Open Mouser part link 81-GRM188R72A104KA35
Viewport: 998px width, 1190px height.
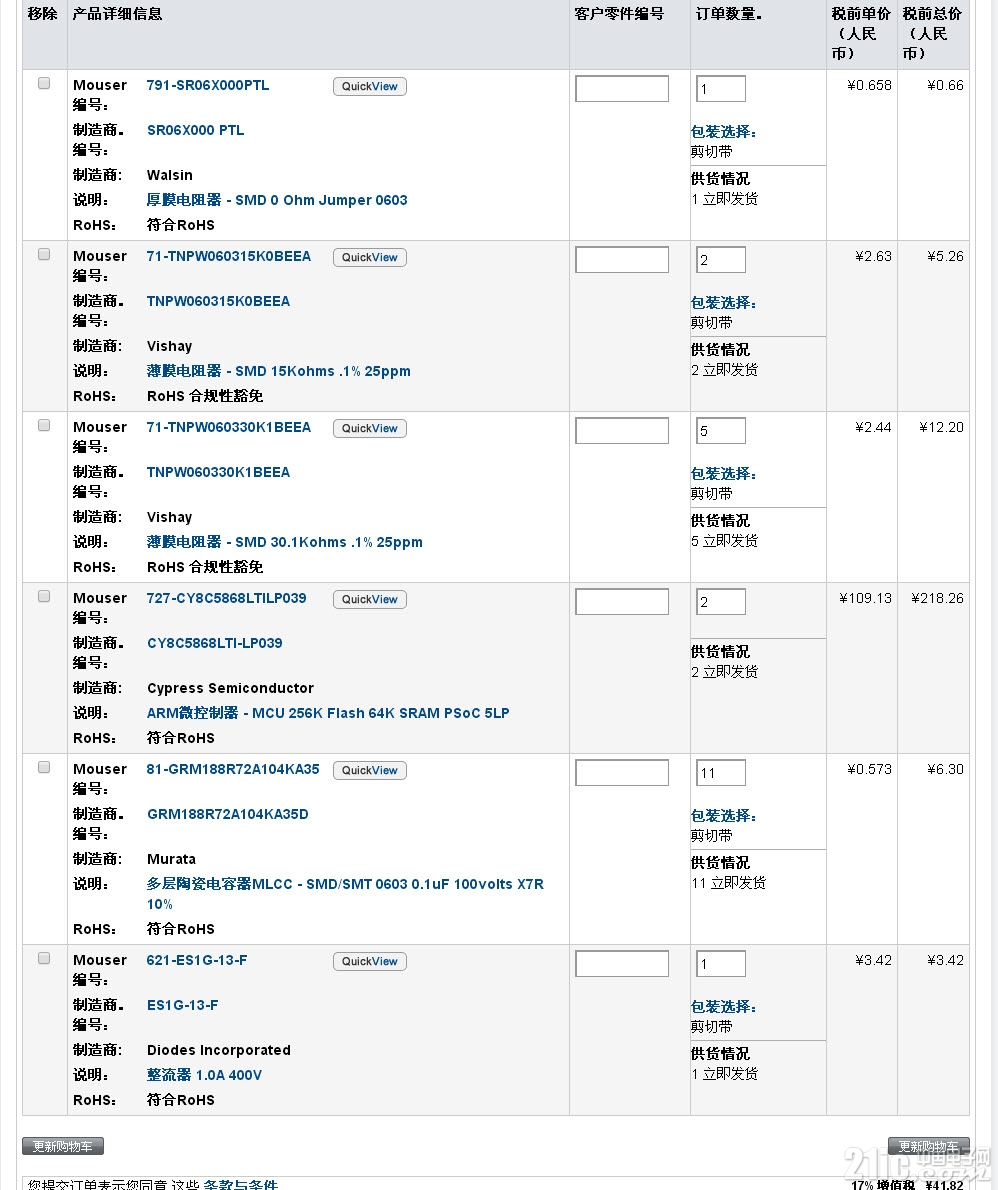point(233,770)
